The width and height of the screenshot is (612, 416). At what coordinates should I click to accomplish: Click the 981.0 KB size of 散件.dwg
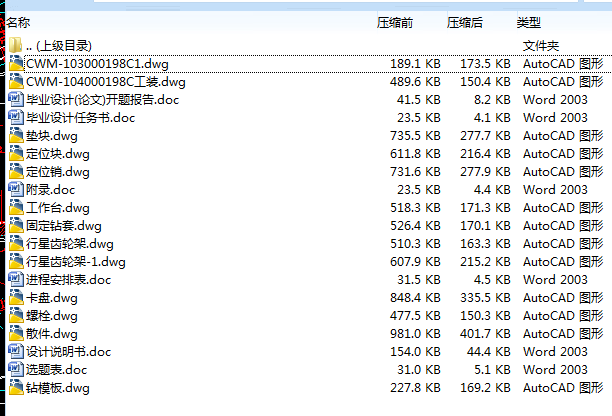[415, 334]
